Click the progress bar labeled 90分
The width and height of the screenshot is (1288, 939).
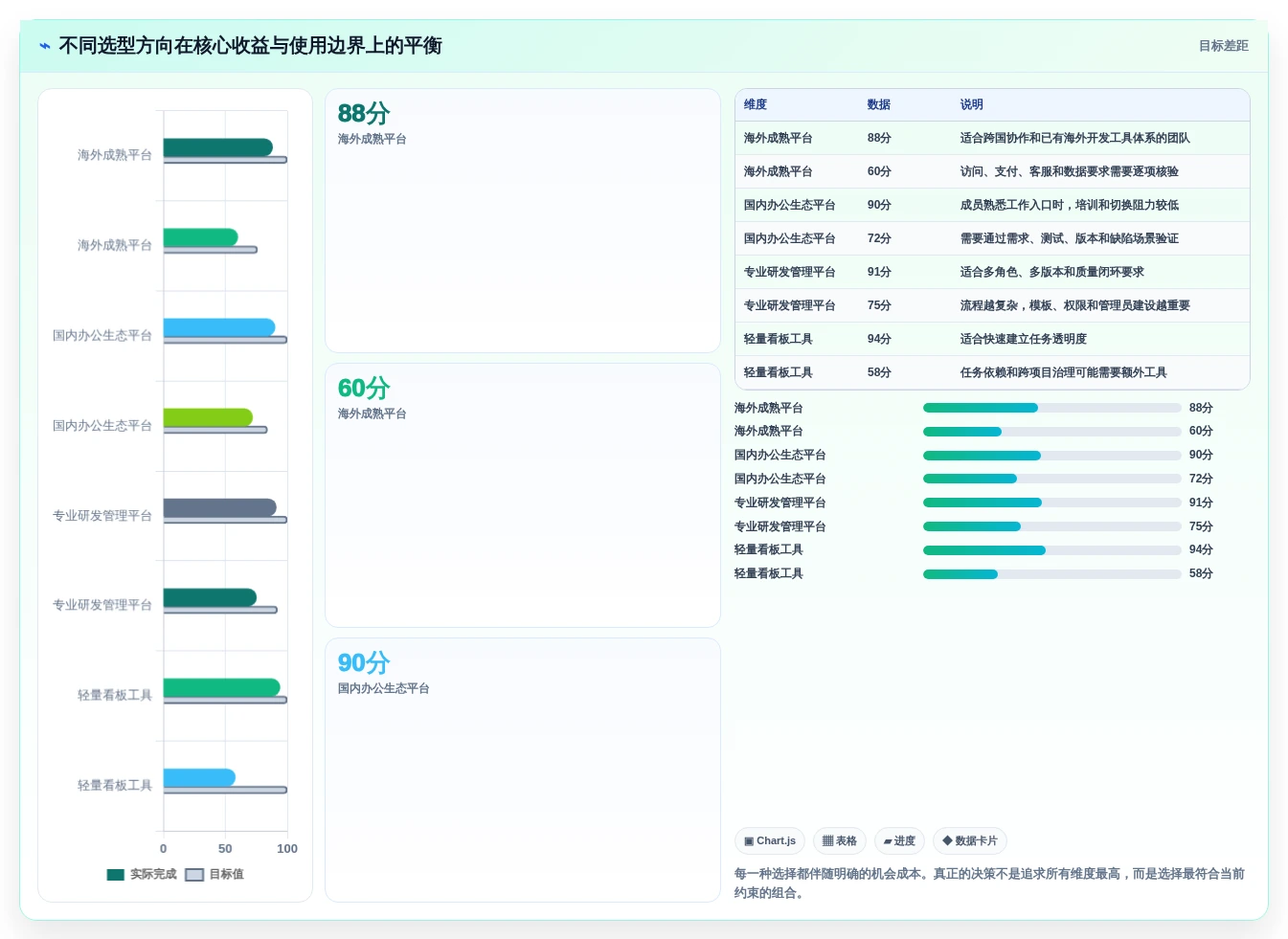click(1051, 456)
